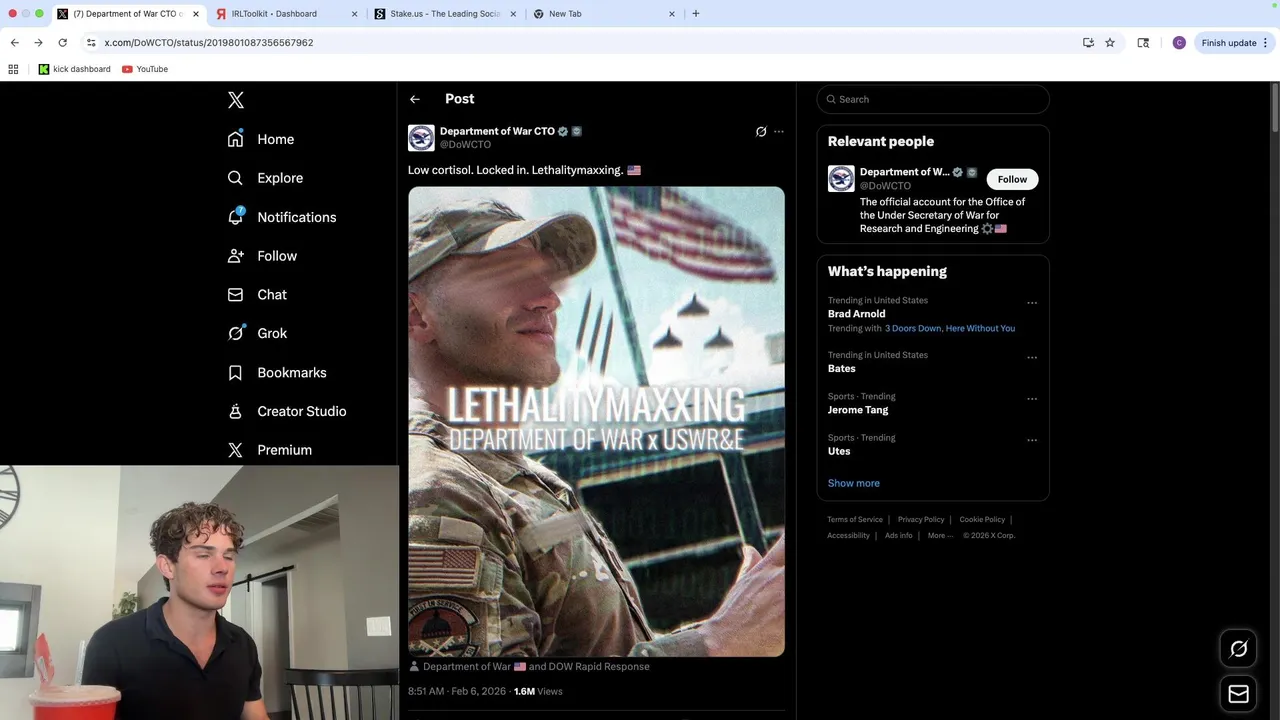
Task: Open Chat envelope in sidebar
Action: click(x=235, y=295)
